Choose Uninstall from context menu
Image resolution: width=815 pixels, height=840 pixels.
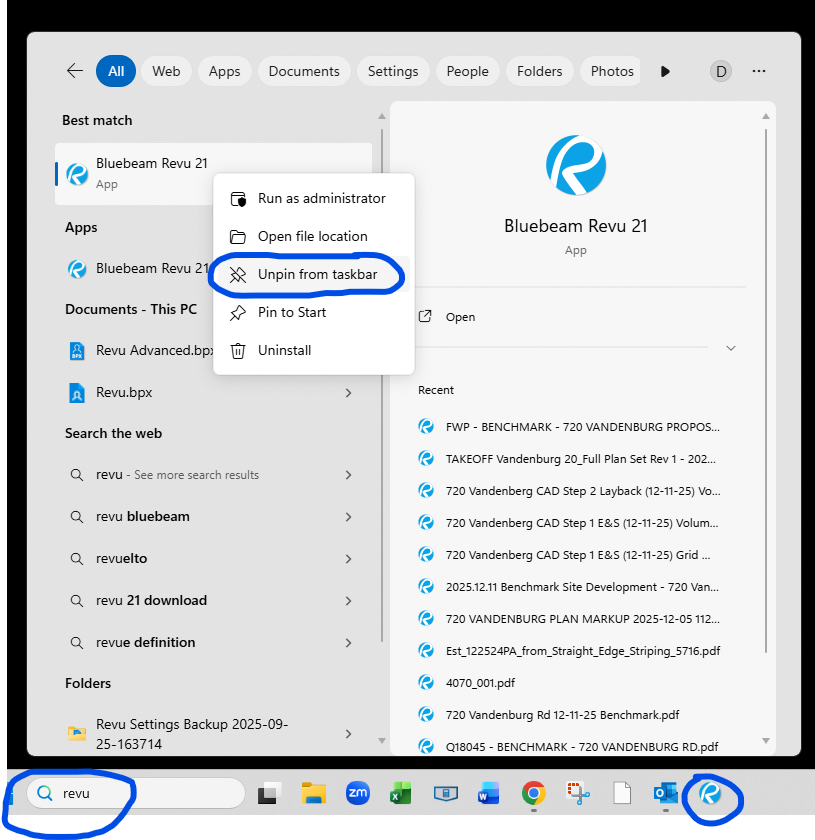tap(313, 350)
